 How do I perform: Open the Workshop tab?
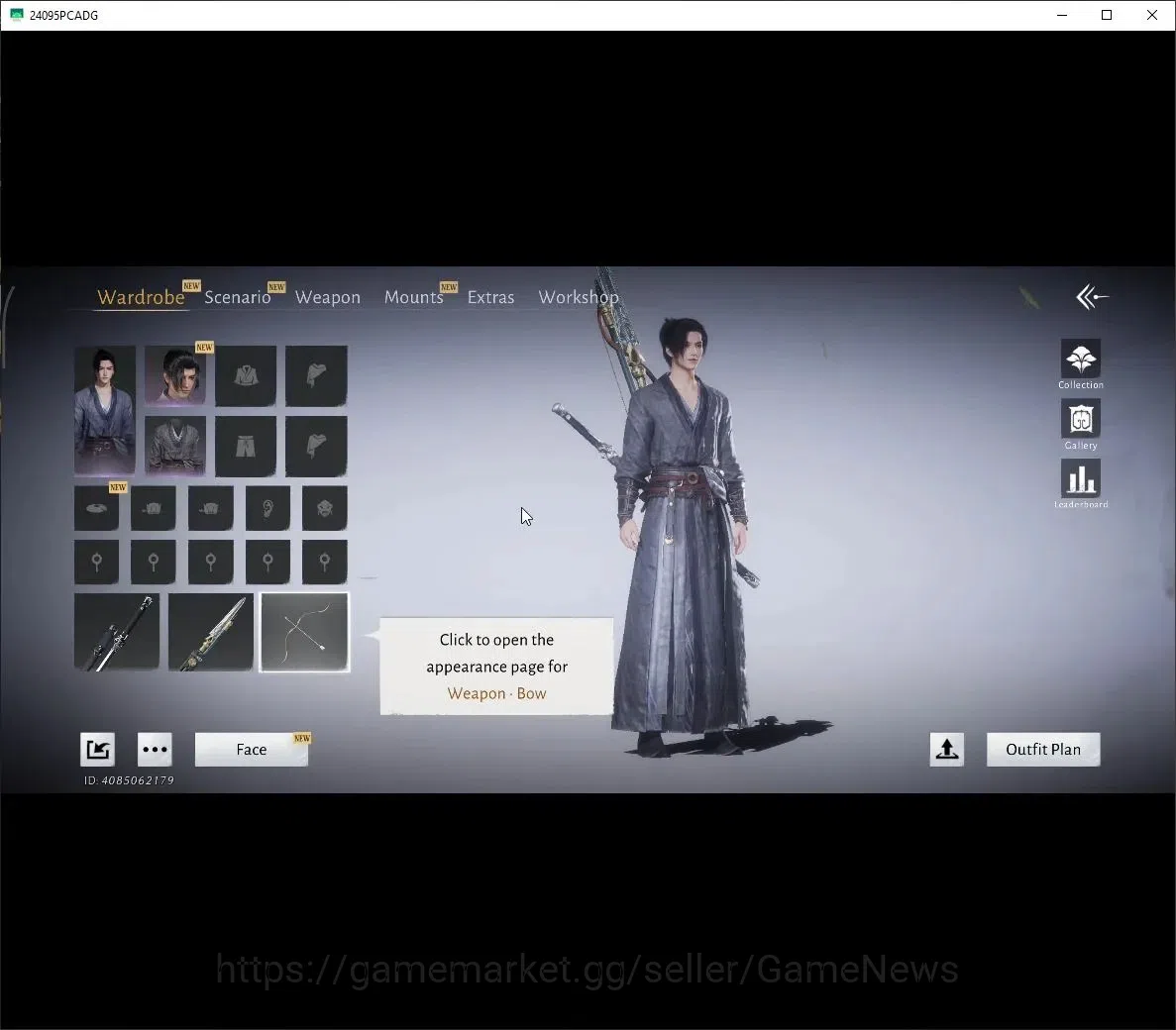[579, 297]
